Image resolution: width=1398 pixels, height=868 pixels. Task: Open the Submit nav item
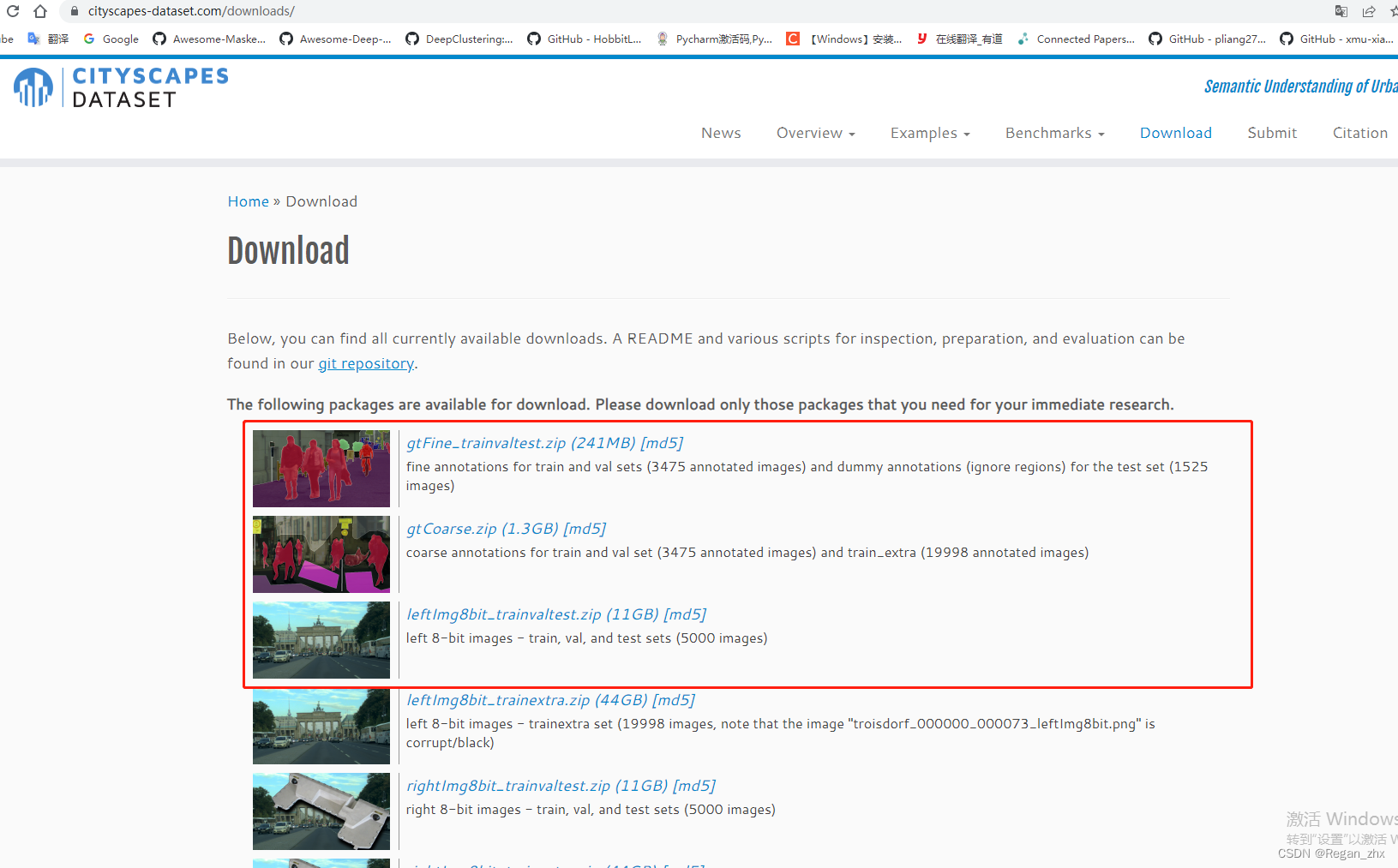click(1272, 133)
